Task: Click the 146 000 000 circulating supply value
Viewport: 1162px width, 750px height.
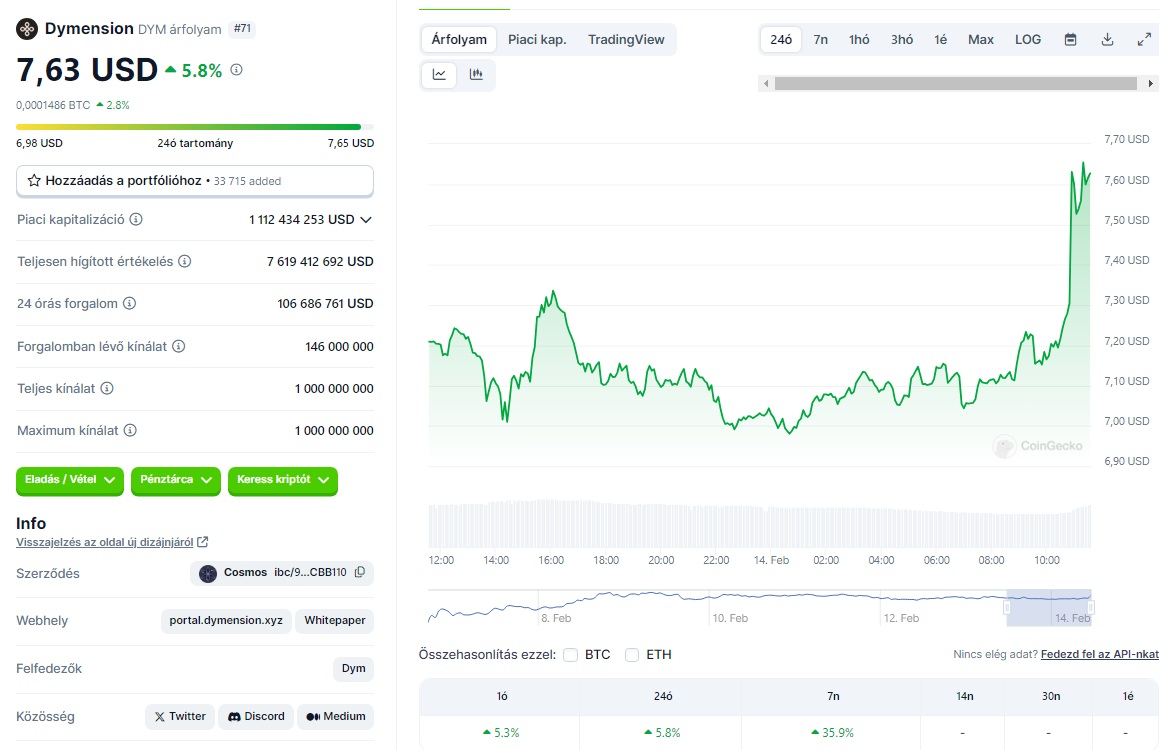Action: tap(339, 346)
